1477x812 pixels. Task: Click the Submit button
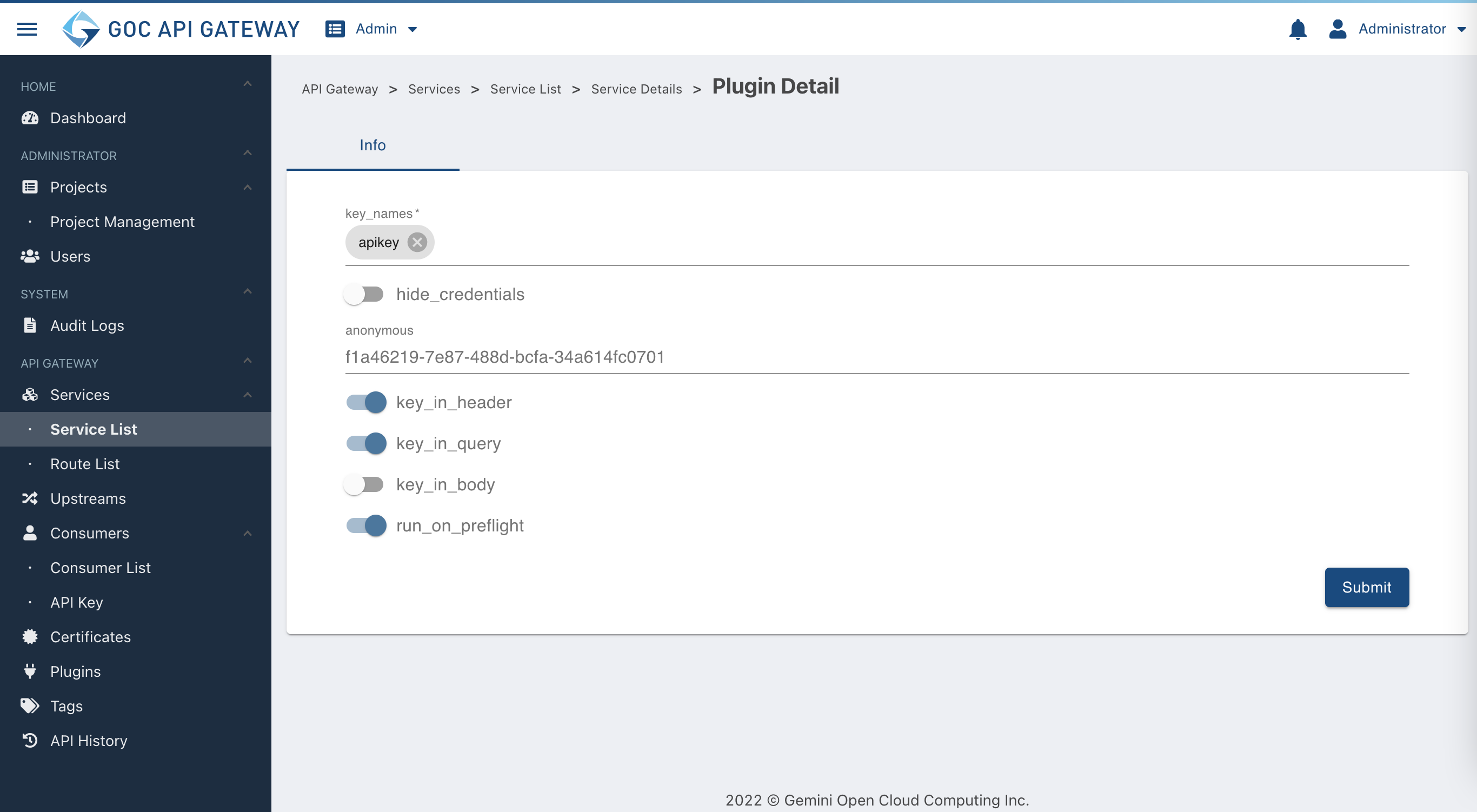tap(1366, 587)
